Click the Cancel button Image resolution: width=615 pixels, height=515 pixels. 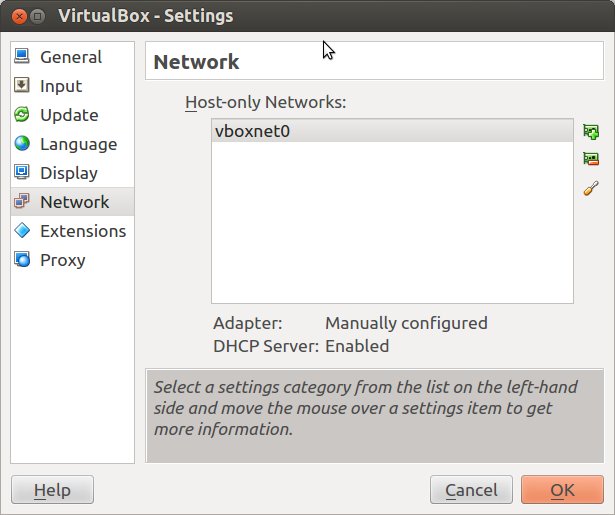(x=471, y=490)
